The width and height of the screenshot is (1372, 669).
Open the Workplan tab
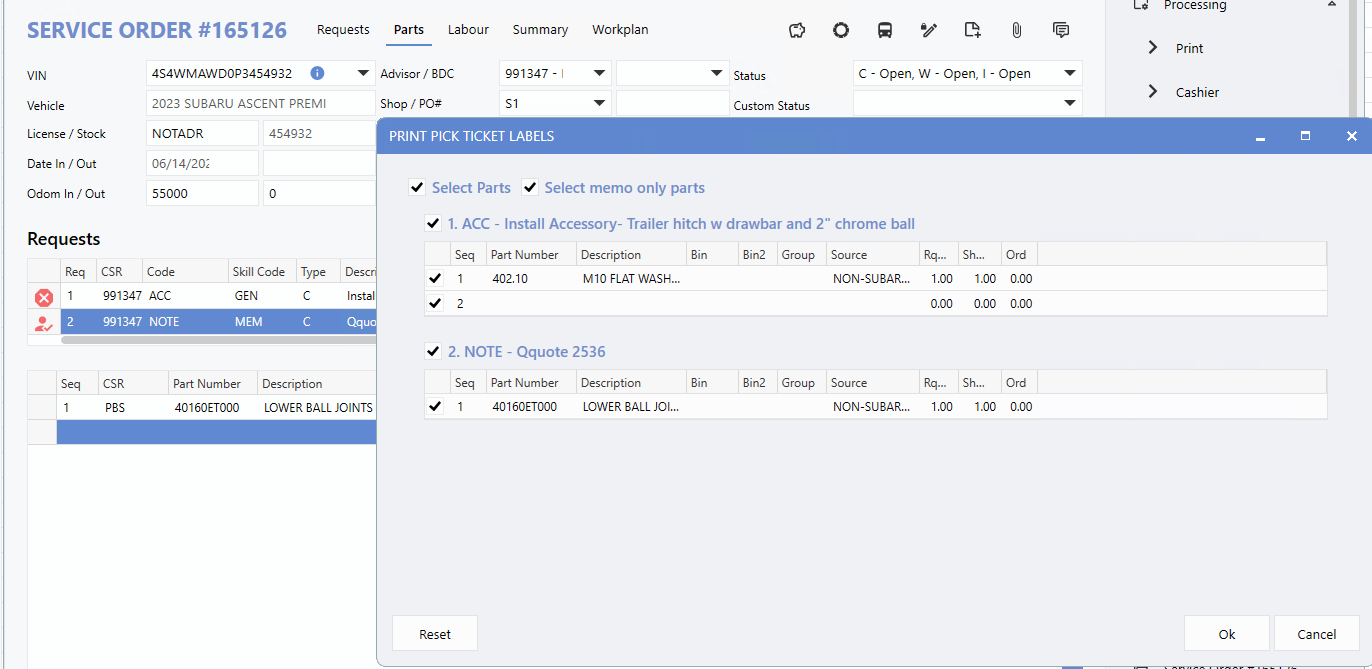620,30
